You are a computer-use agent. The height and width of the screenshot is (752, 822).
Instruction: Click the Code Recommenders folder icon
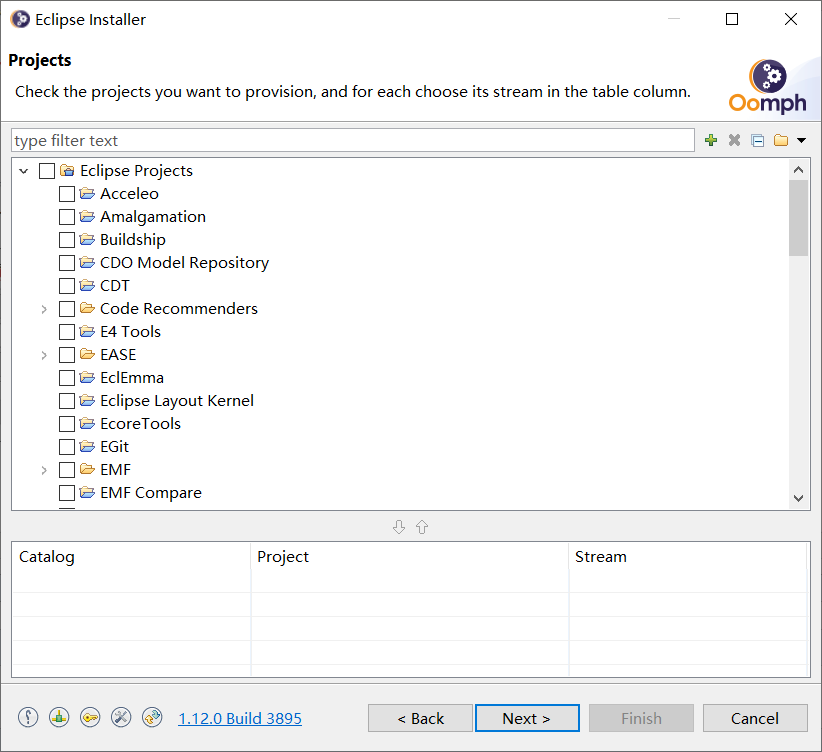click(x=87, y=308)
